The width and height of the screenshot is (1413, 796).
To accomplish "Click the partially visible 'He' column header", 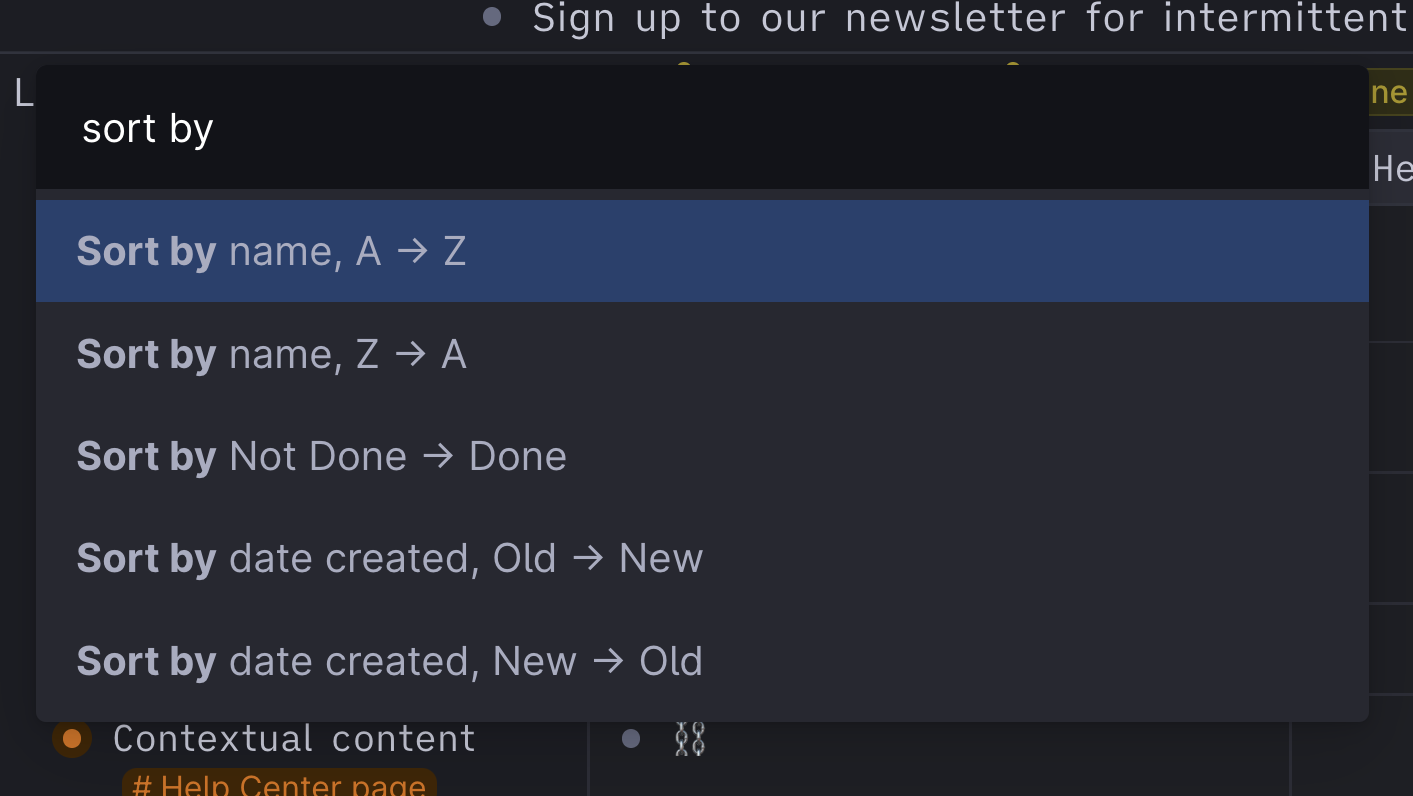I will [x=1391, y=168].
